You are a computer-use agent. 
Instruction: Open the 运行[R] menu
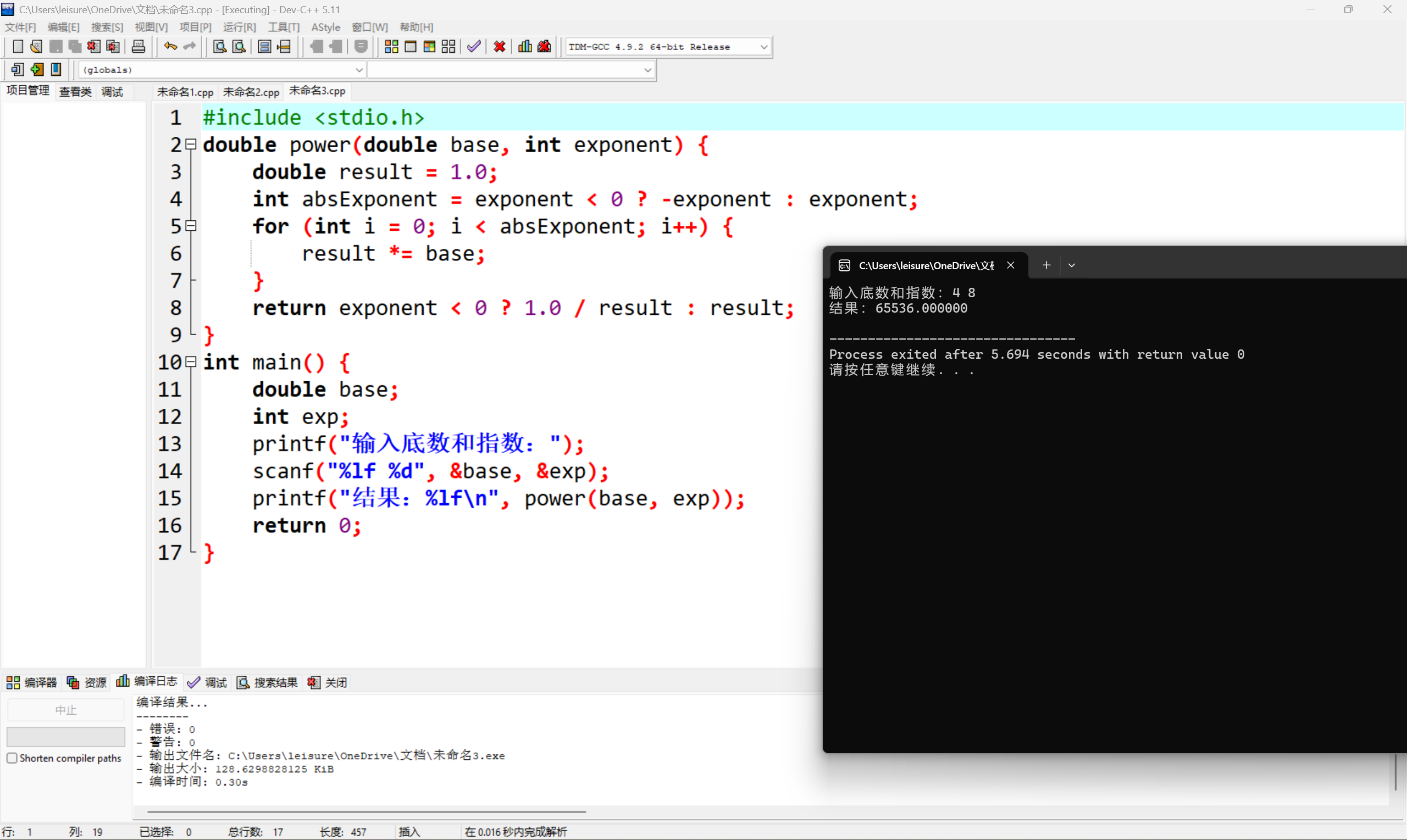click(x=239, y=26)
